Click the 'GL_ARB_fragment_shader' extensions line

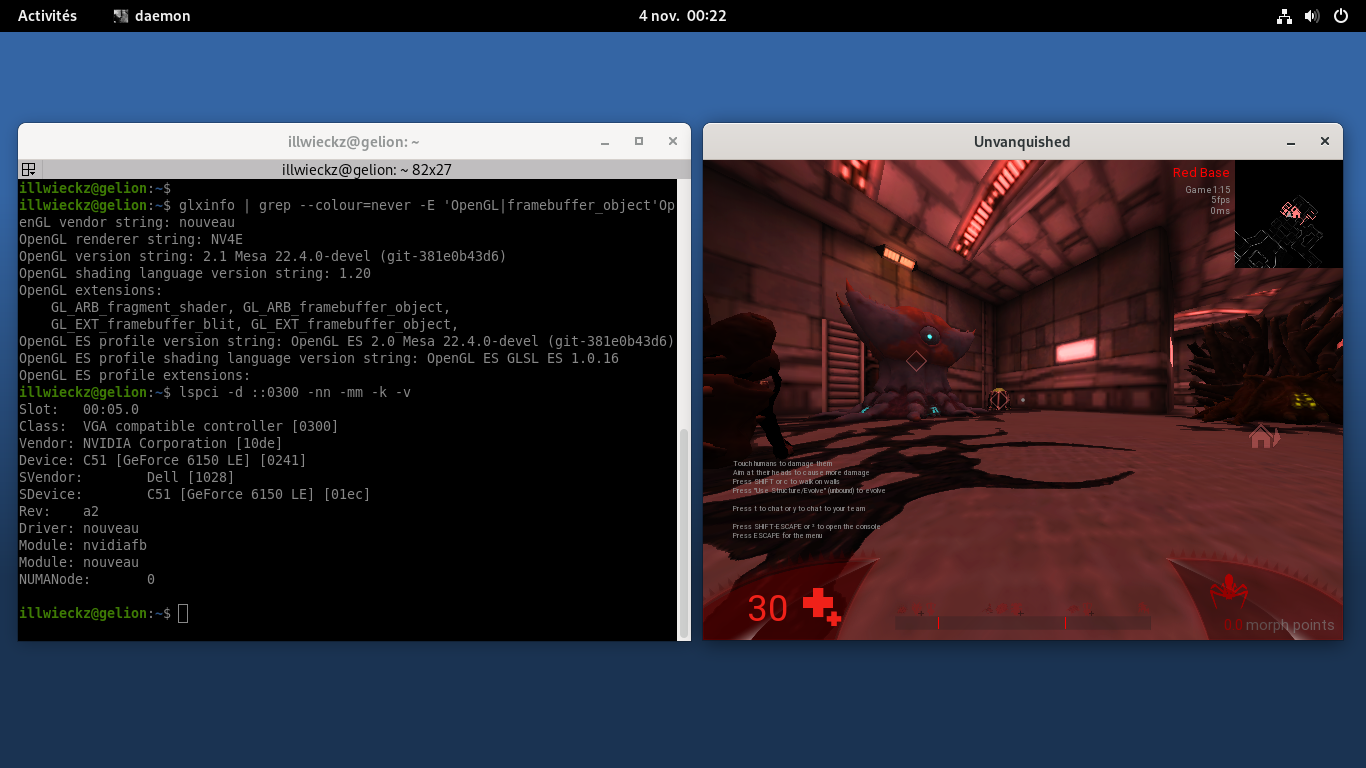tap(251, 307)
